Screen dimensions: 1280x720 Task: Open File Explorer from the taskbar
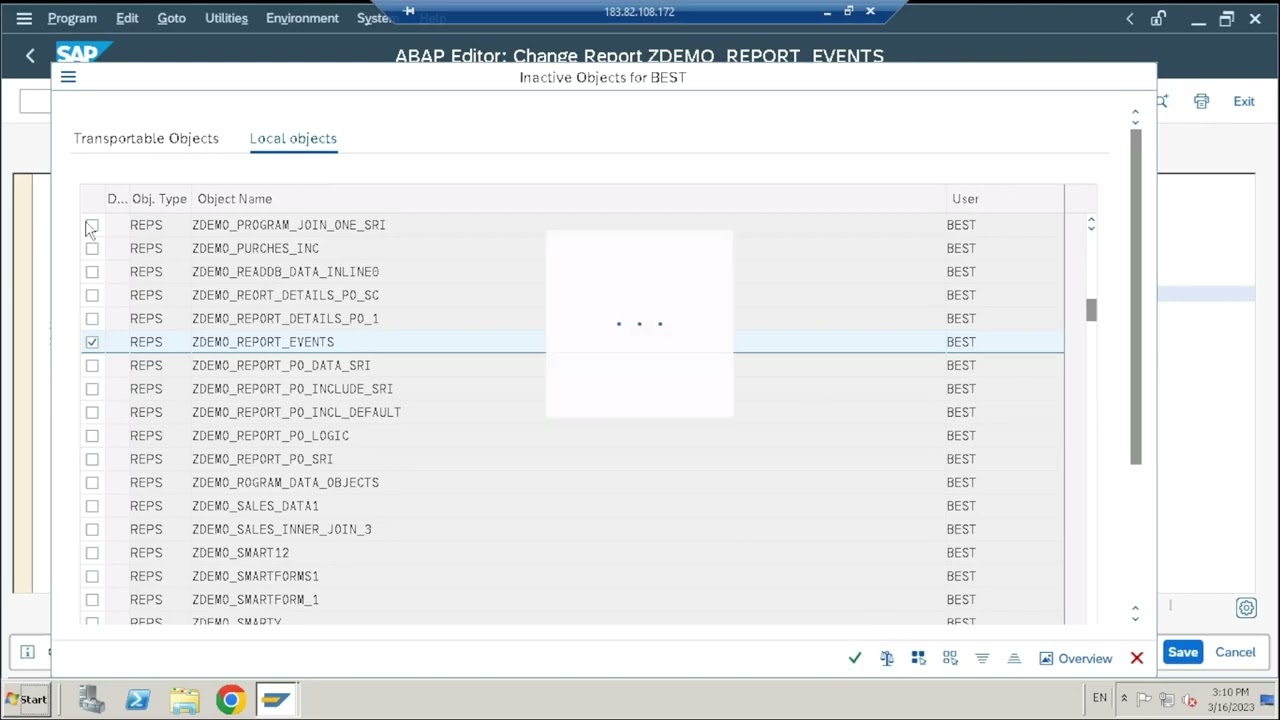[184, 700]
